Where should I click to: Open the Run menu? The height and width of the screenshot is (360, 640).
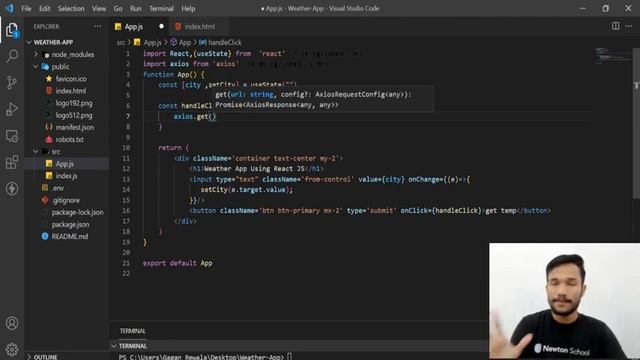pyautogui.click(x=136, y=9)
